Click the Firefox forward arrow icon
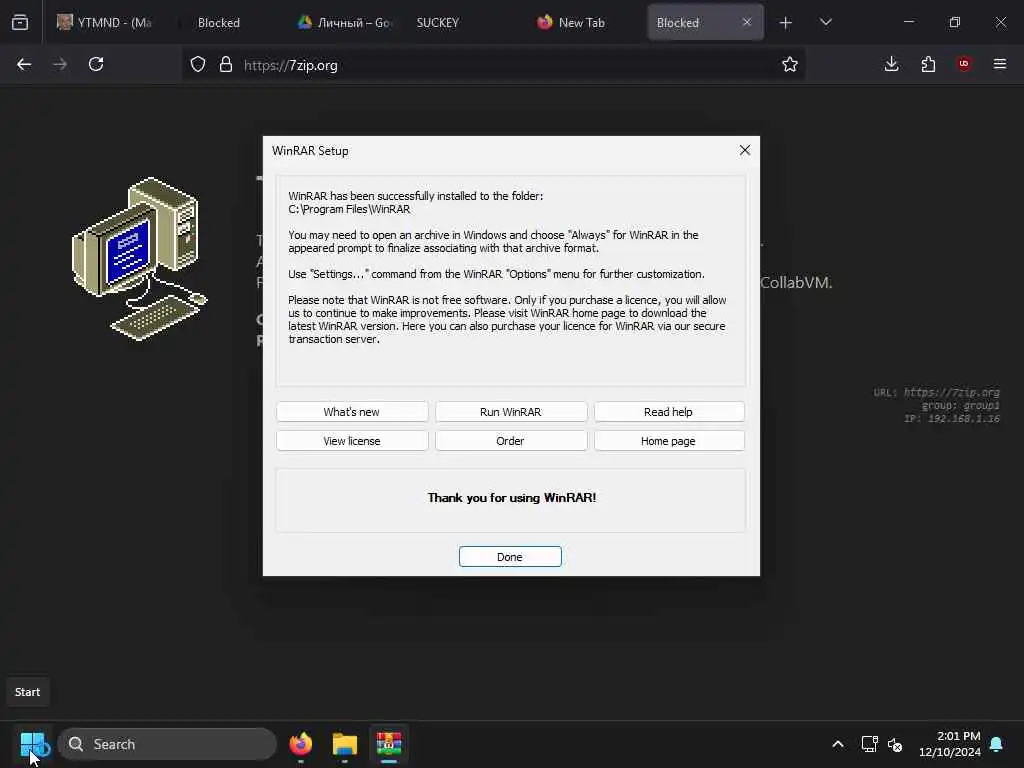This screenshot has width=1024, height=768. (x=60, y=64)
